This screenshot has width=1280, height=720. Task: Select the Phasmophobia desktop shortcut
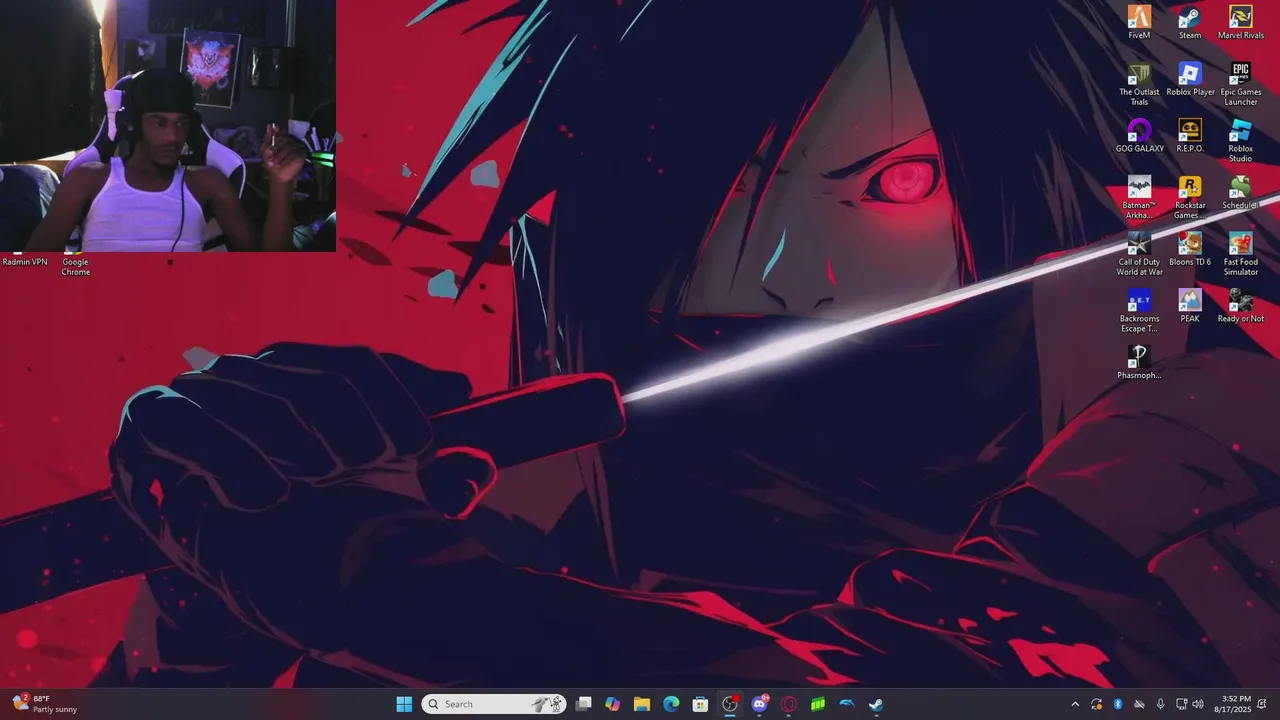click(1139, 363)
